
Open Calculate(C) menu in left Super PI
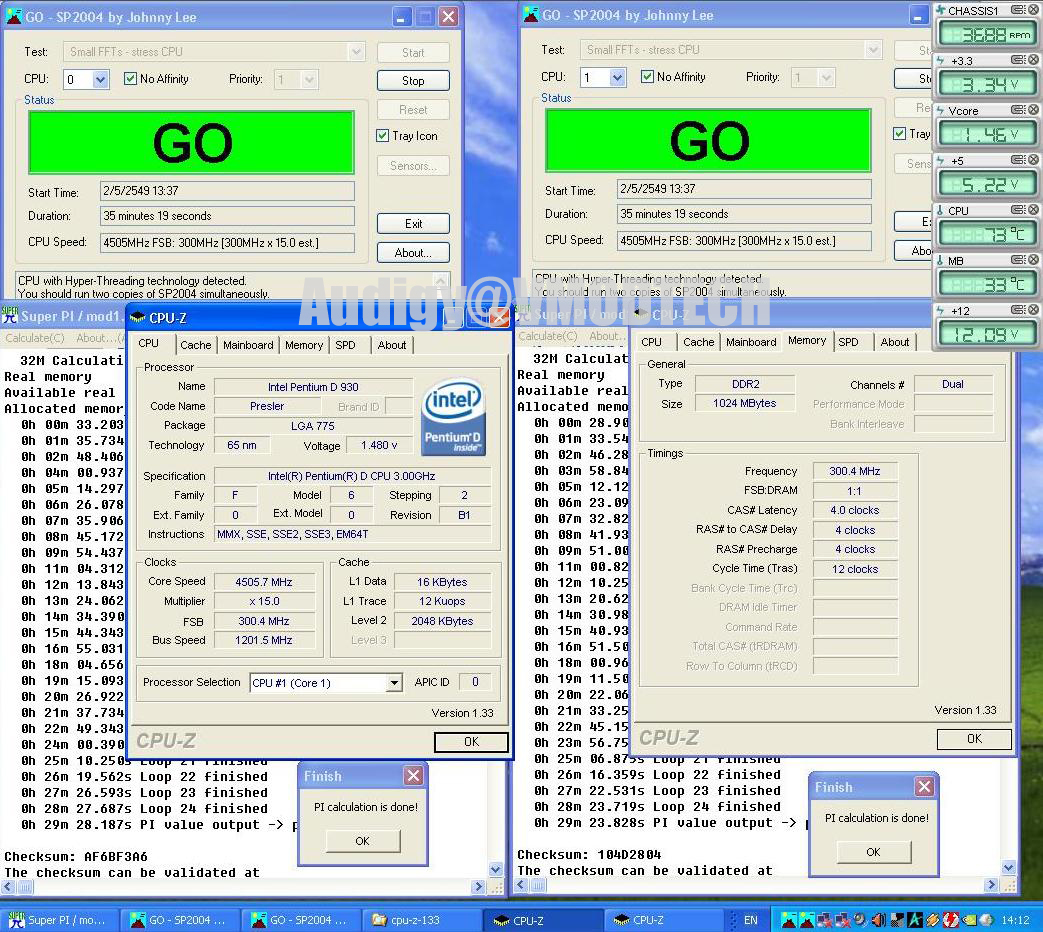pyautogui.click(x=35, y=338)
